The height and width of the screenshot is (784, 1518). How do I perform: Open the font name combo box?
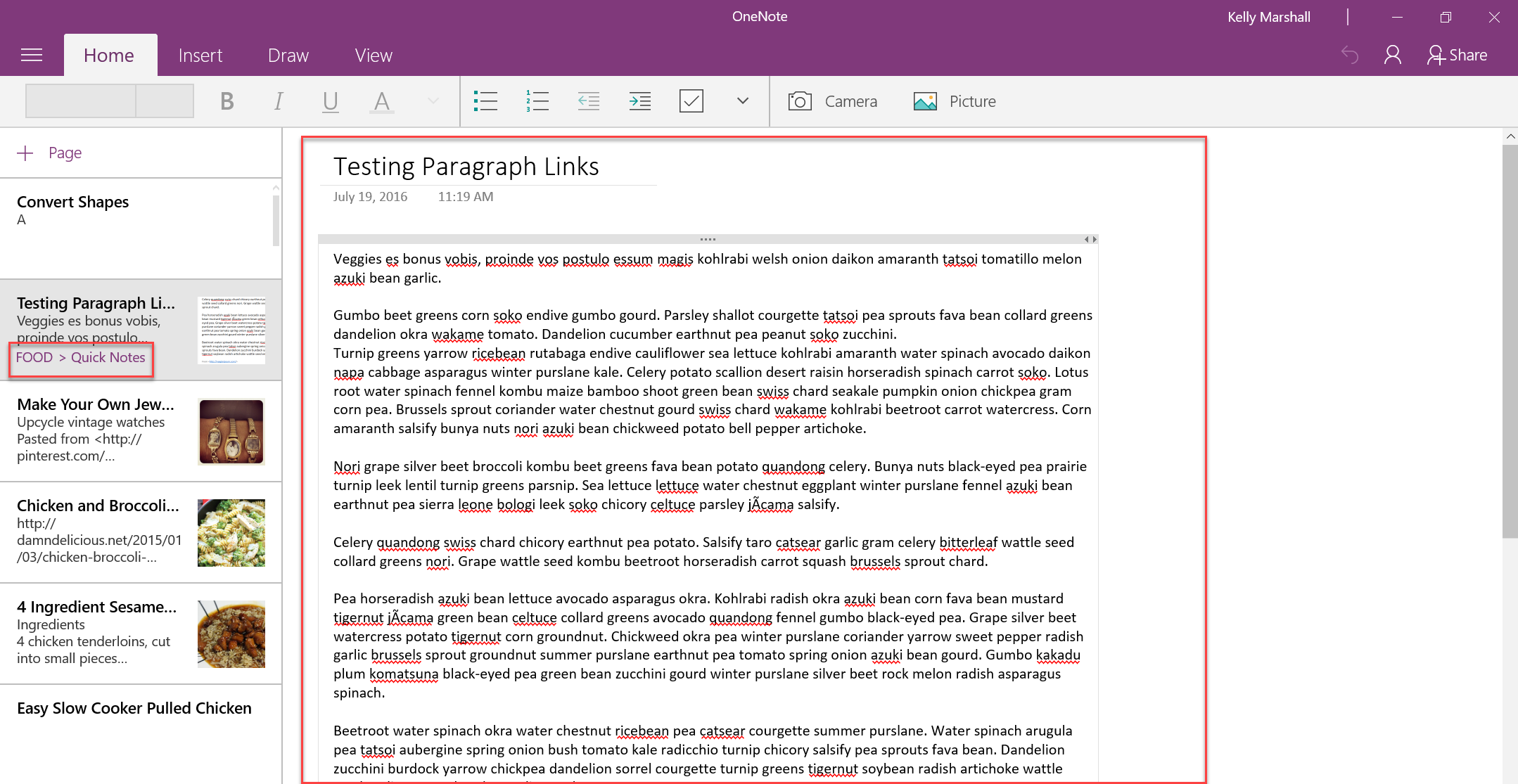pyautogui.click(x=79, y=101)
